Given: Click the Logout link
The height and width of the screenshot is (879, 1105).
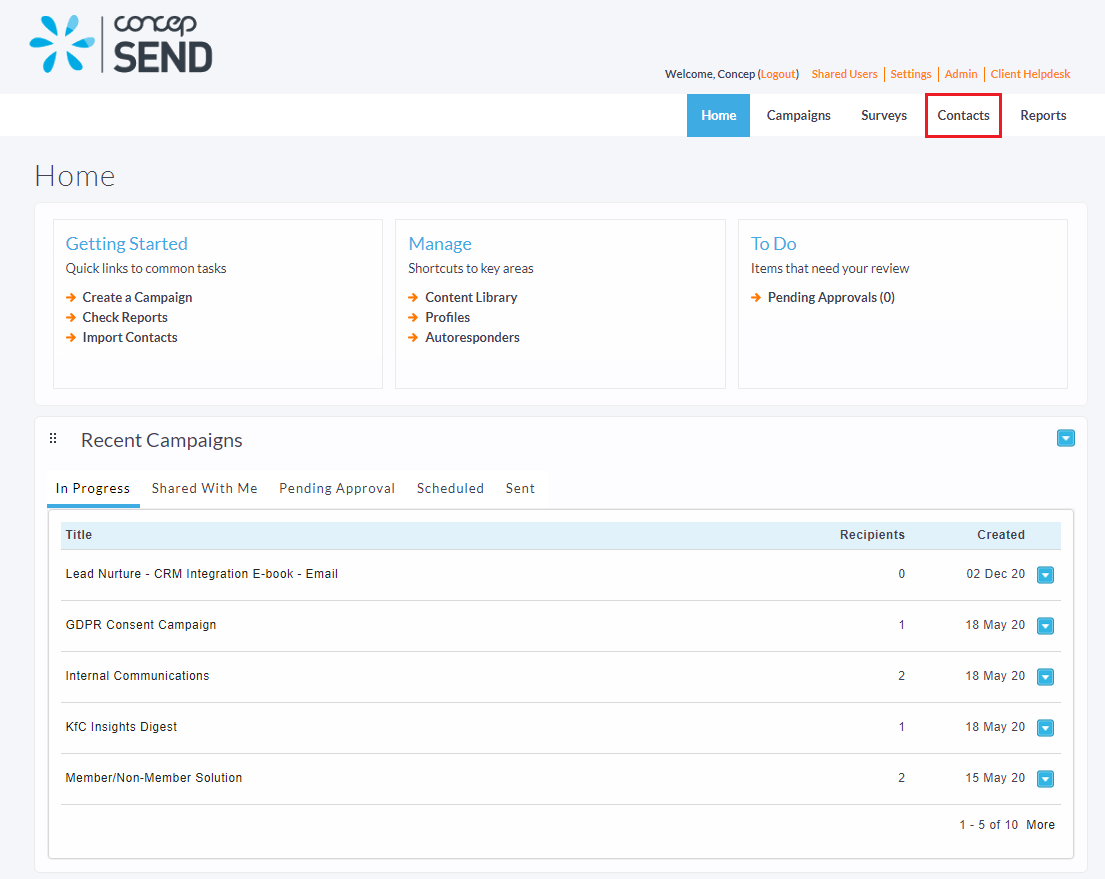Looking at the screenshot, I should (x=778, y=74).
